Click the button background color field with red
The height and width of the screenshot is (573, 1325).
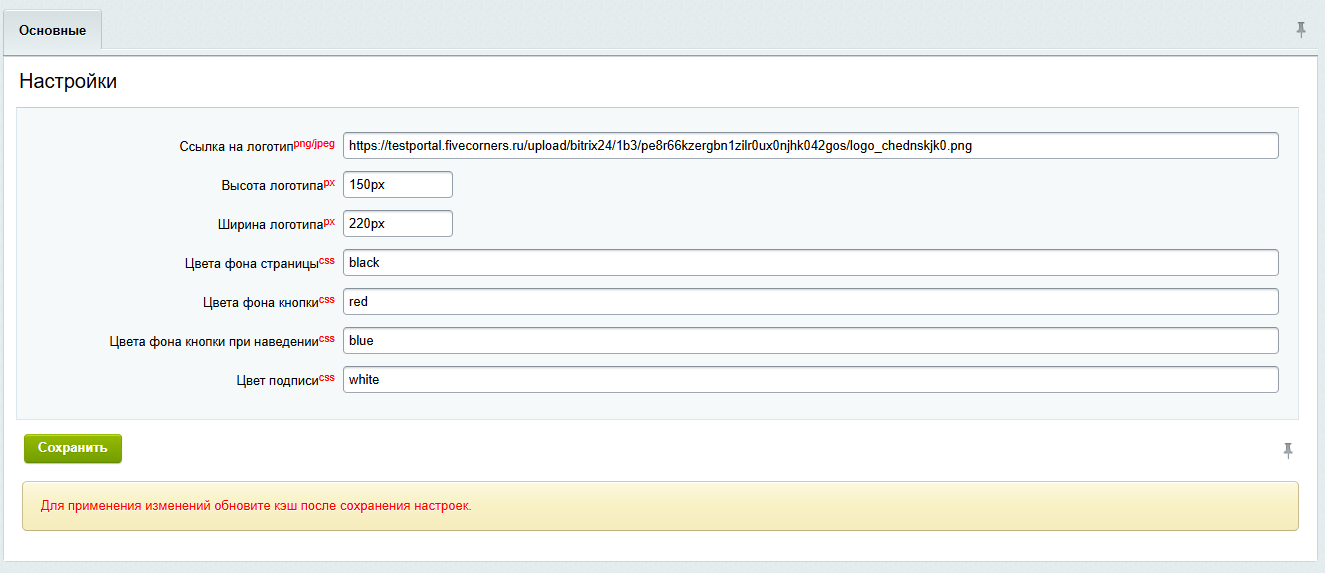coord(810,302)
